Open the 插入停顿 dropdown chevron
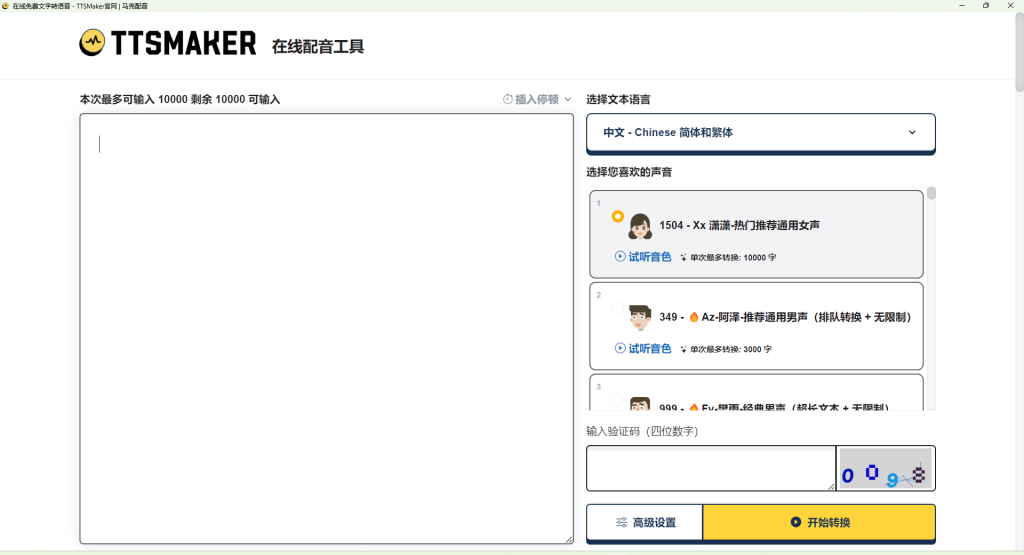 [x=568, y=99]
